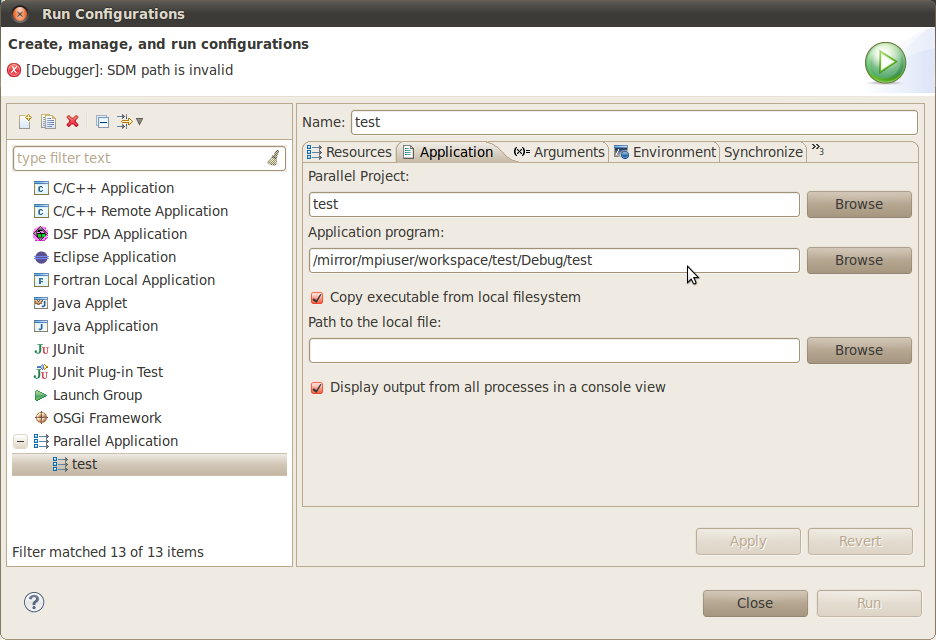The height and width of the screenshot is (640, 936).
Task: Browse for the Parallel Project
Action: 859,204
